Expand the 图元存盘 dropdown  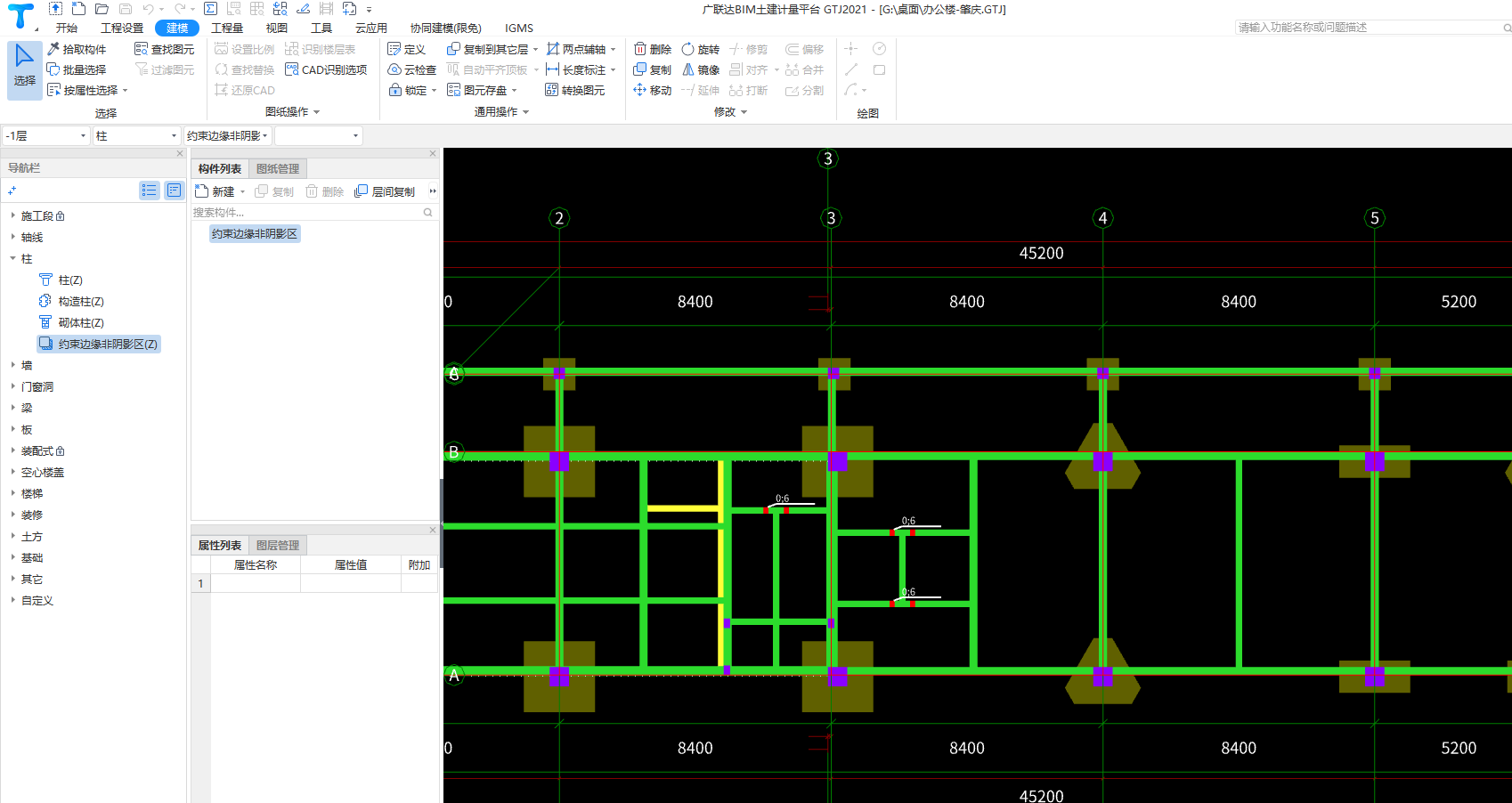514,90
